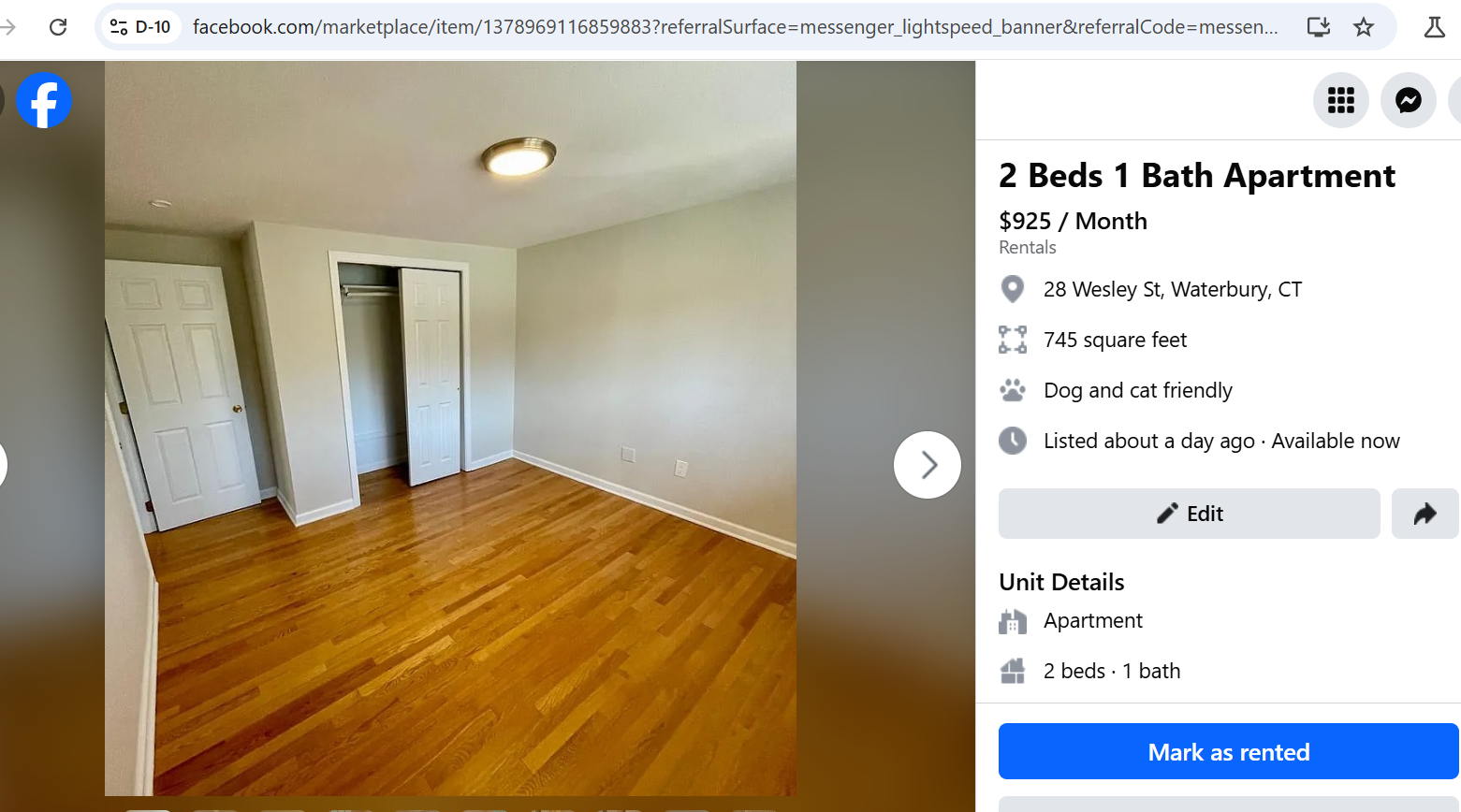
Task: Share listing with the arrow button
Action: 1424,514
